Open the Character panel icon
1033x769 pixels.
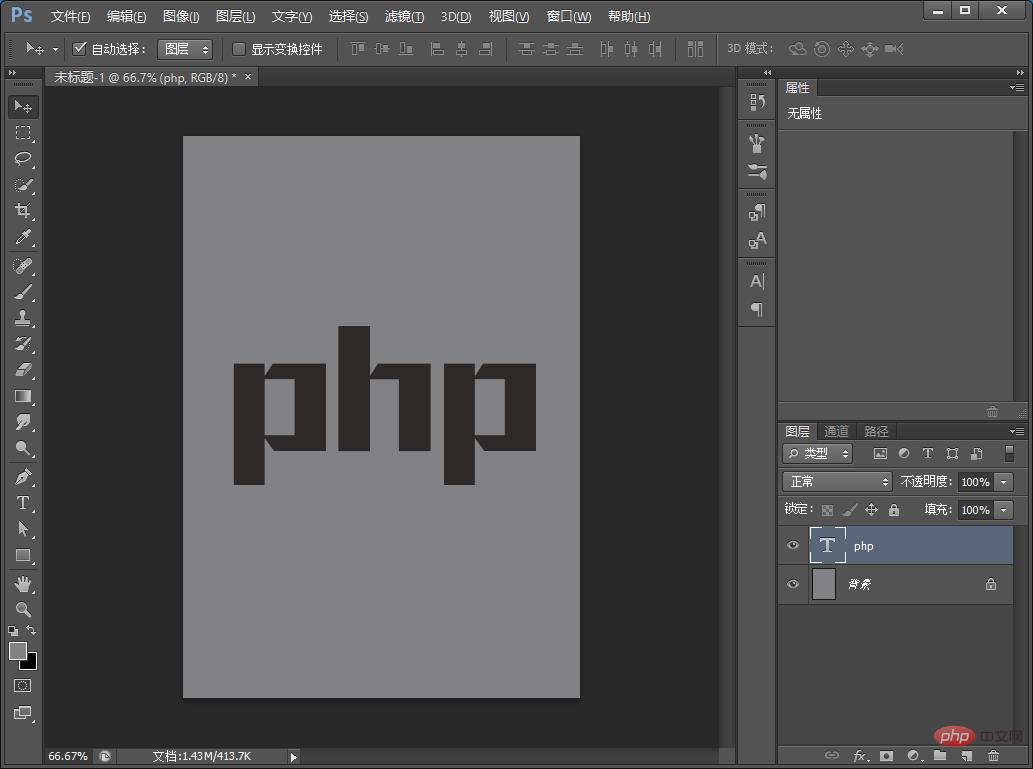point(757,282)
